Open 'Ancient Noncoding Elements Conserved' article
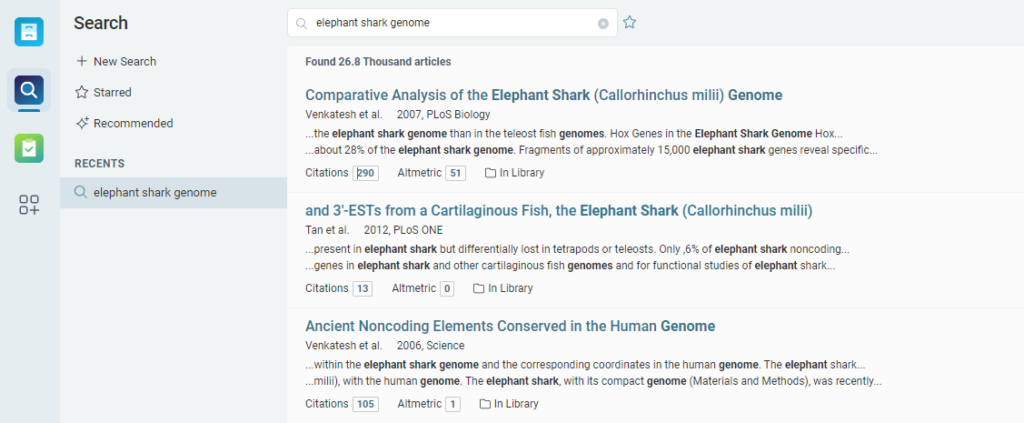This screenshot has width=1024, height=423. click(x=510, y=326)
